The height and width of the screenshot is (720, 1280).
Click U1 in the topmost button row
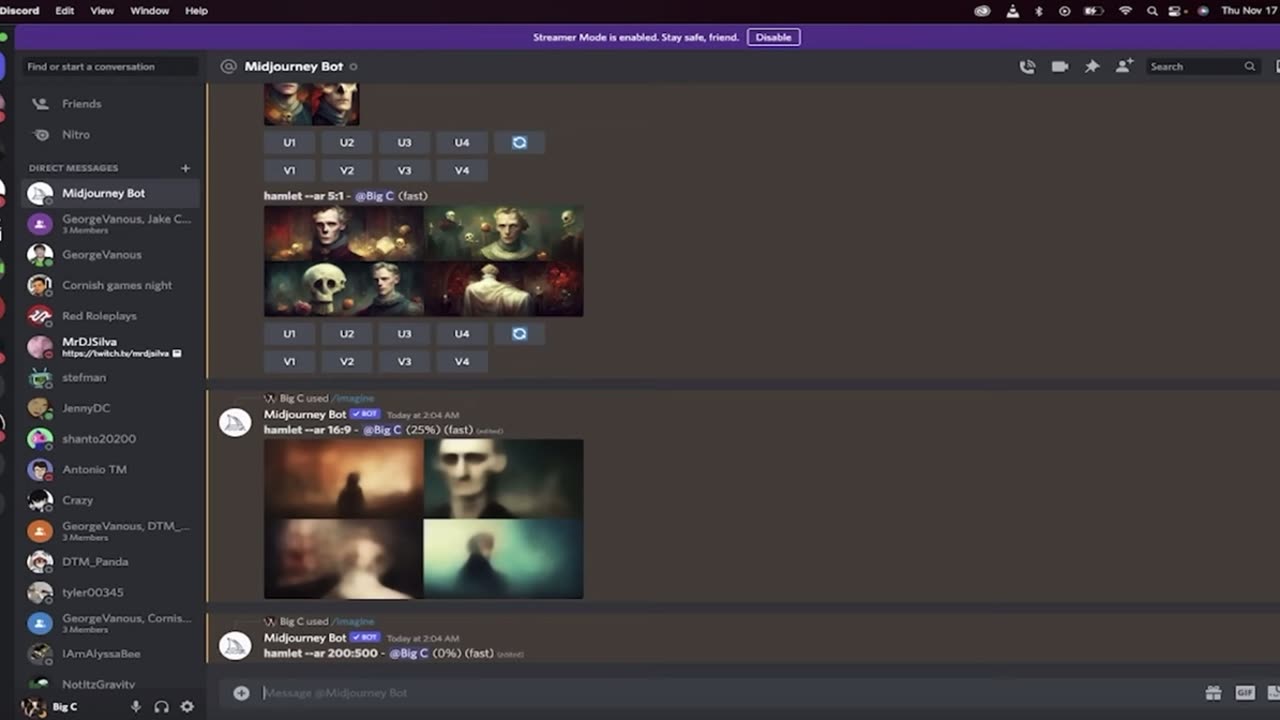click(x=289, y=142)
